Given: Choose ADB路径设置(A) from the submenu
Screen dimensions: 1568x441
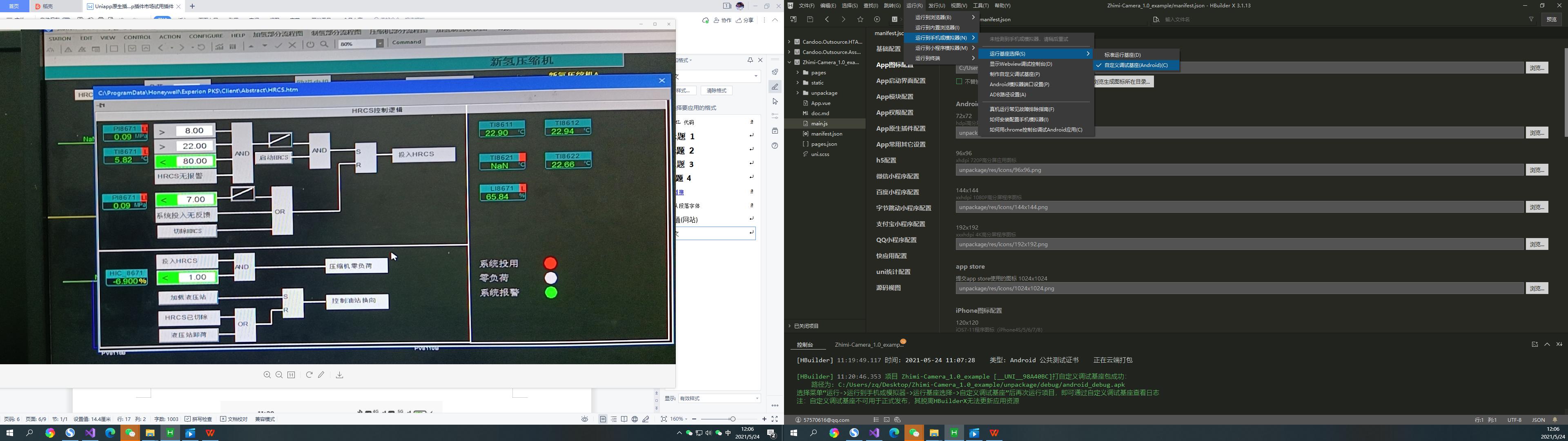Looking at the screenshot, I should (1007, 94).
